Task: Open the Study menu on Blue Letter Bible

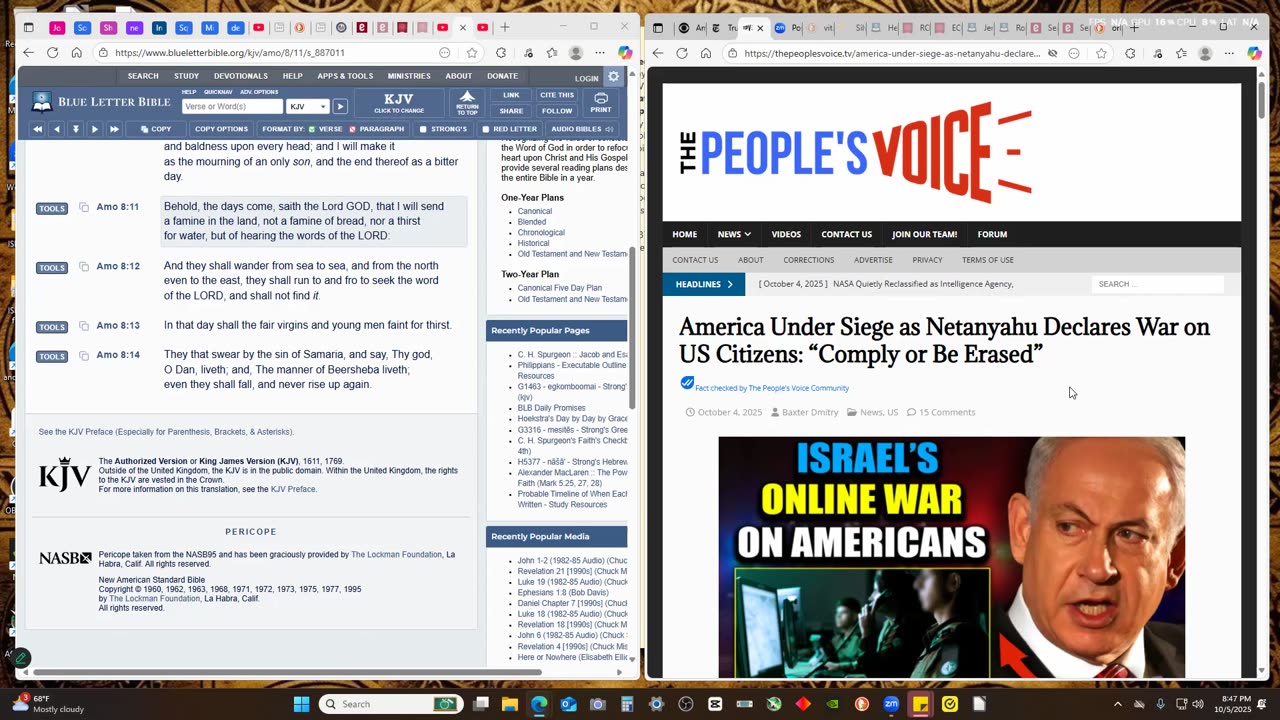Action: point(186,76)
